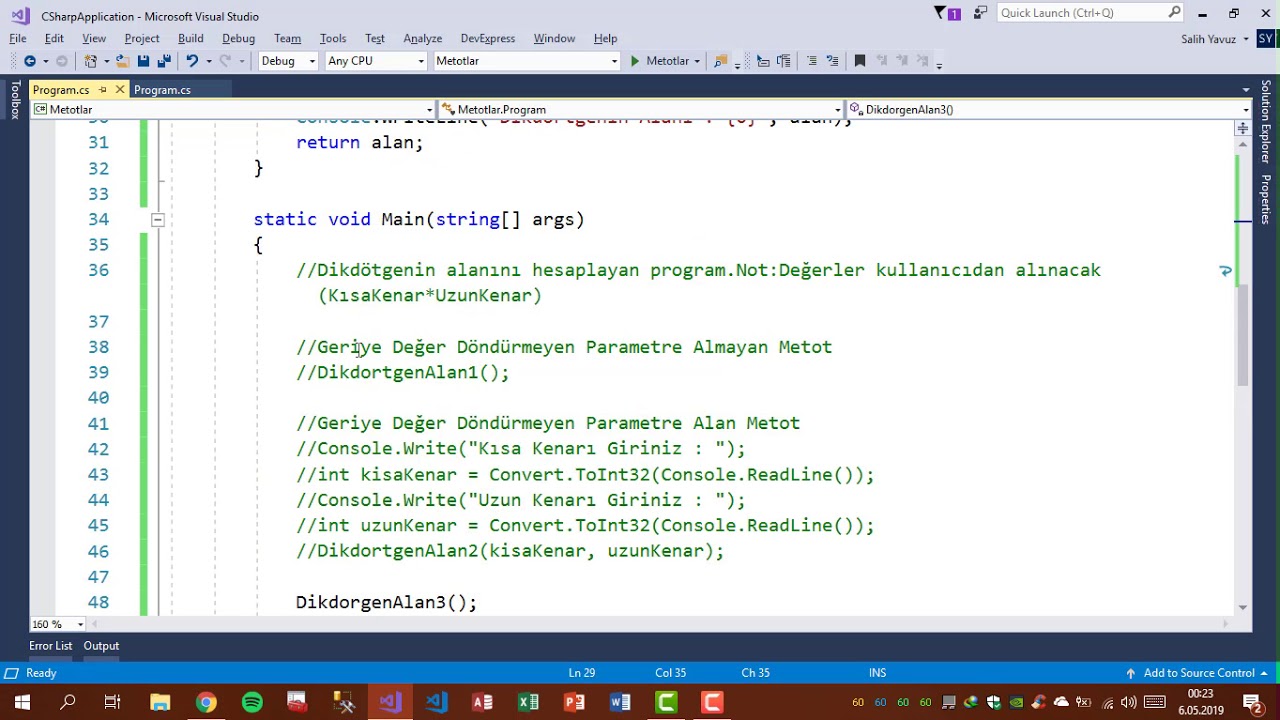This screenshot has width=1280, height=720.
Task: Open Chrome from the Windows taskbar
Action: [206, 702]
